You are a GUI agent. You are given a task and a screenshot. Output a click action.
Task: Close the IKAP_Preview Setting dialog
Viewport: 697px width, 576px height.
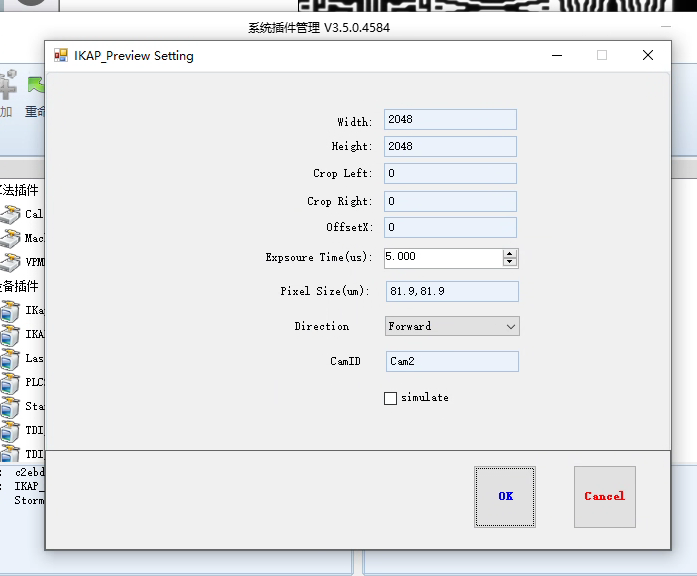tap(648, 56)
